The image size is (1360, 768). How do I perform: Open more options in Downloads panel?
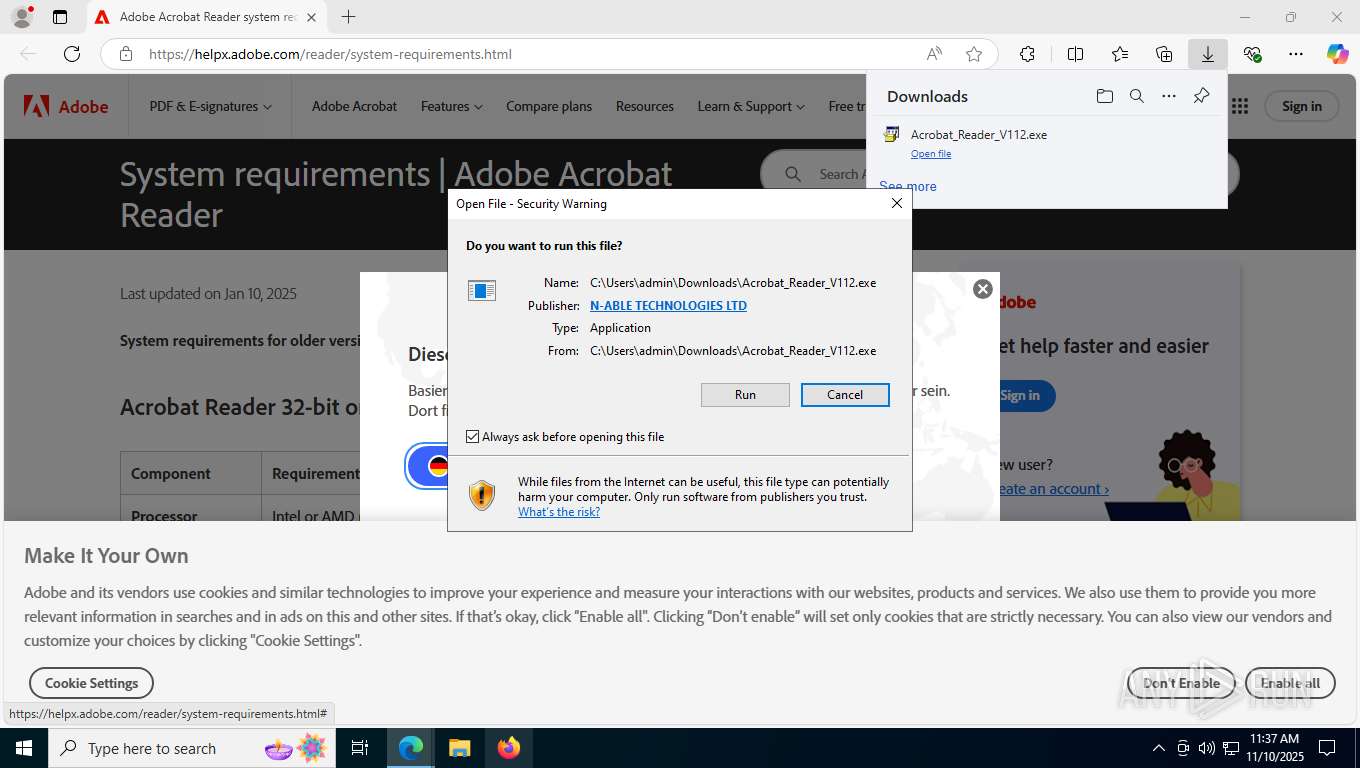(1169, 96)
